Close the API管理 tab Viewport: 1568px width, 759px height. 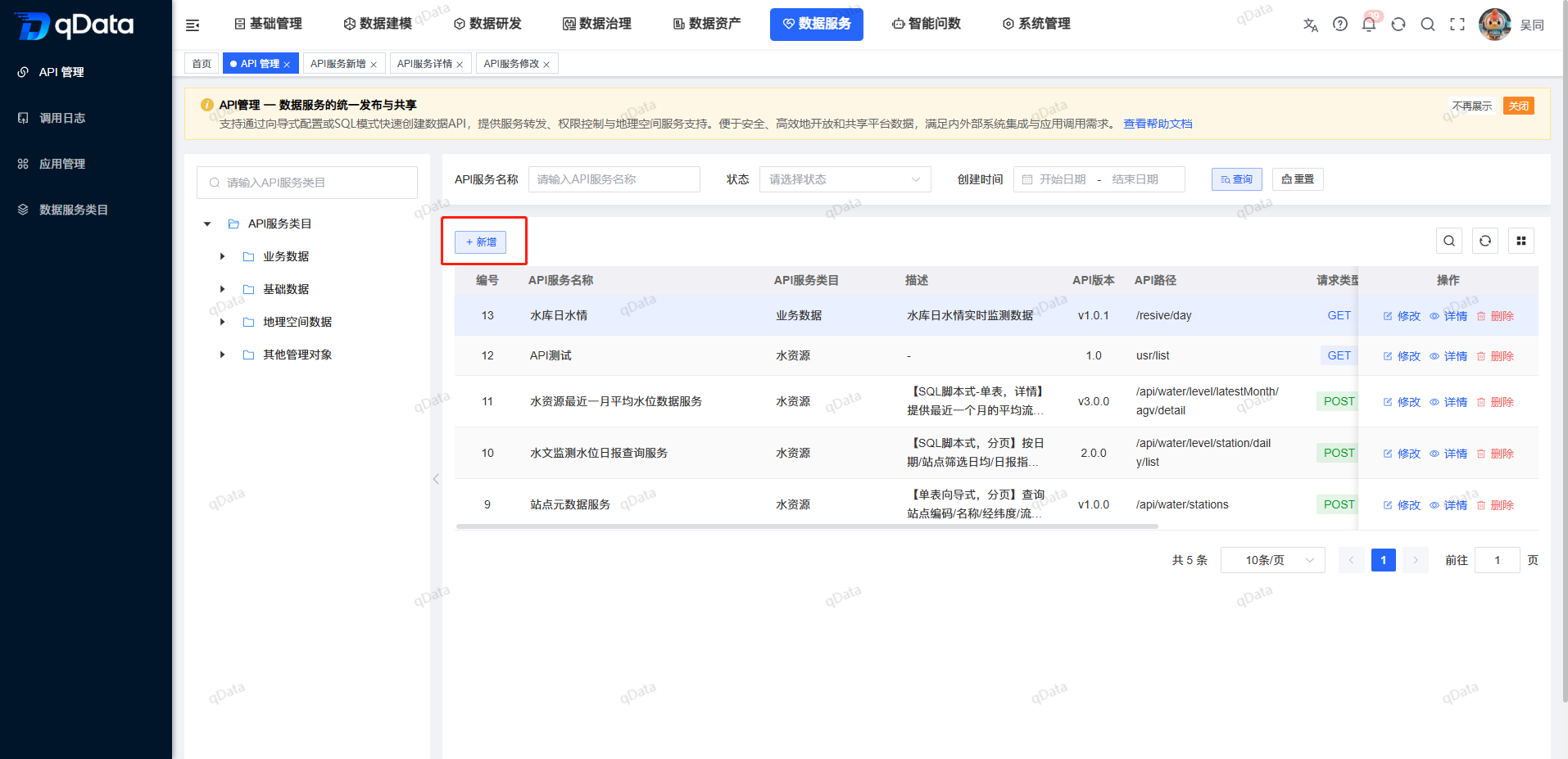[287, 65]
